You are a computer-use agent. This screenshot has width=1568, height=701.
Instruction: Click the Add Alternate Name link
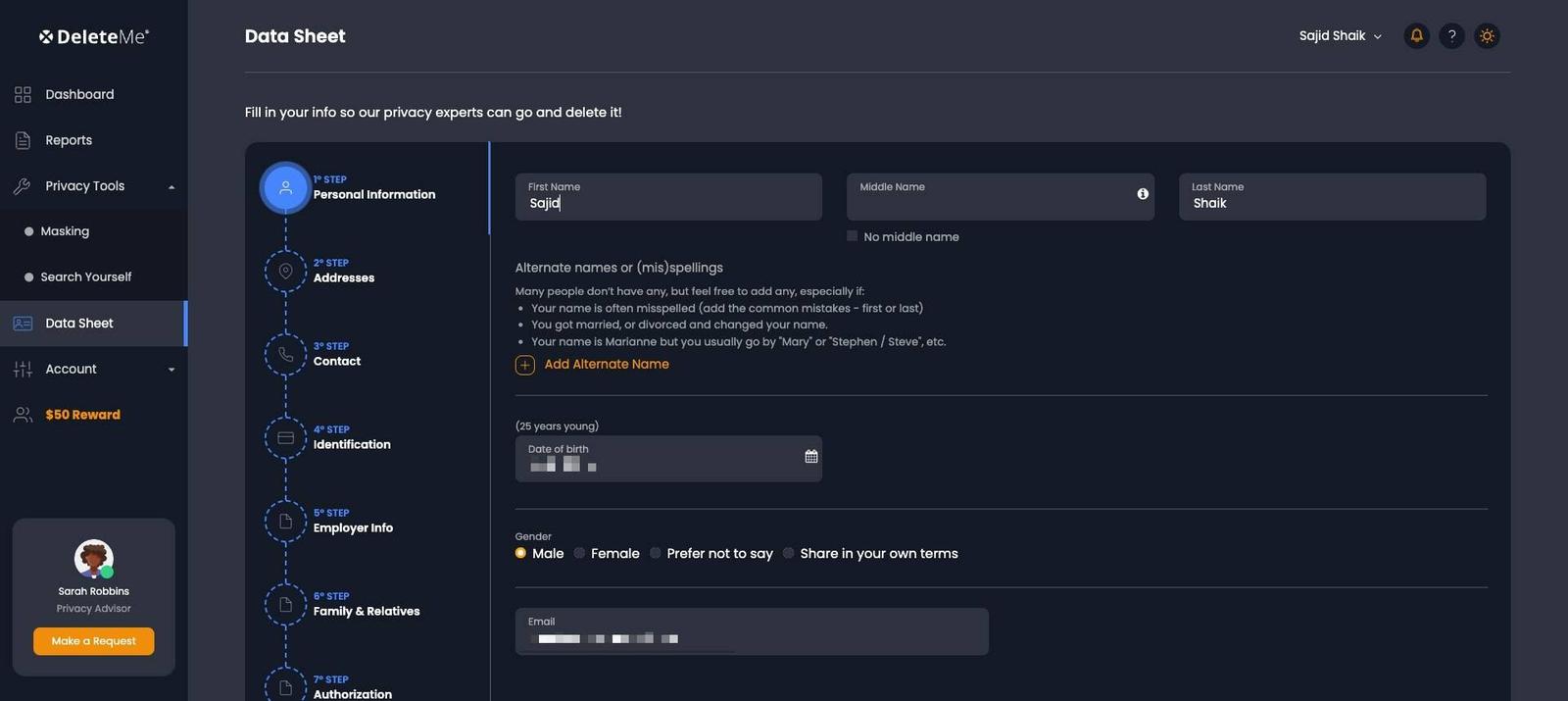click(607, 364)
